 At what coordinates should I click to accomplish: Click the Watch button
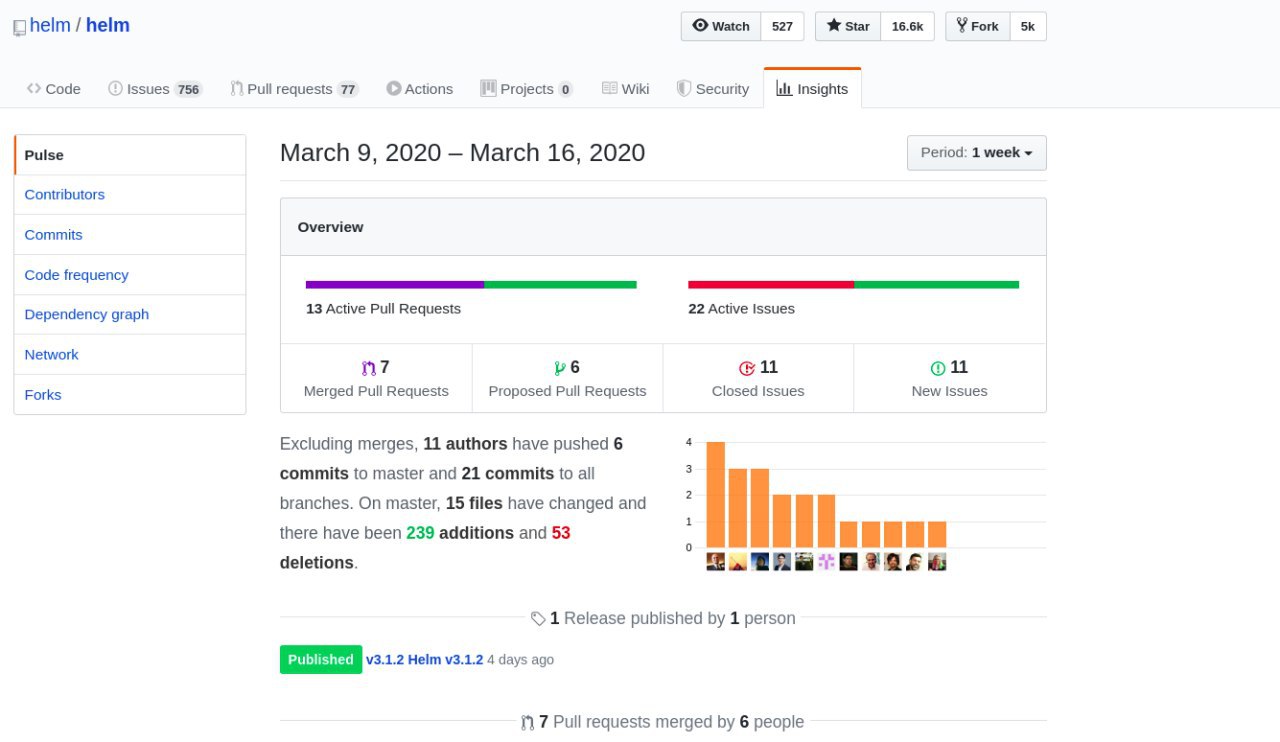click(721, 26)
